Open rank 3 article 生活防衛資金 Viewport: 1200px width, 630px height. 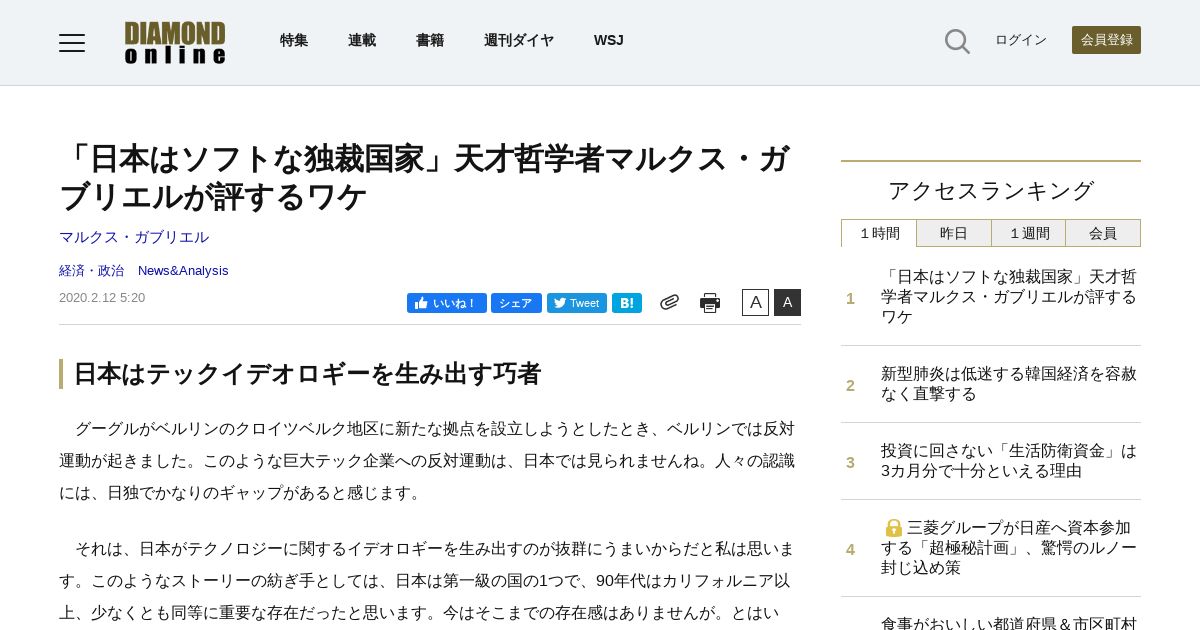pyautogui.click(x=1009, y=460)
